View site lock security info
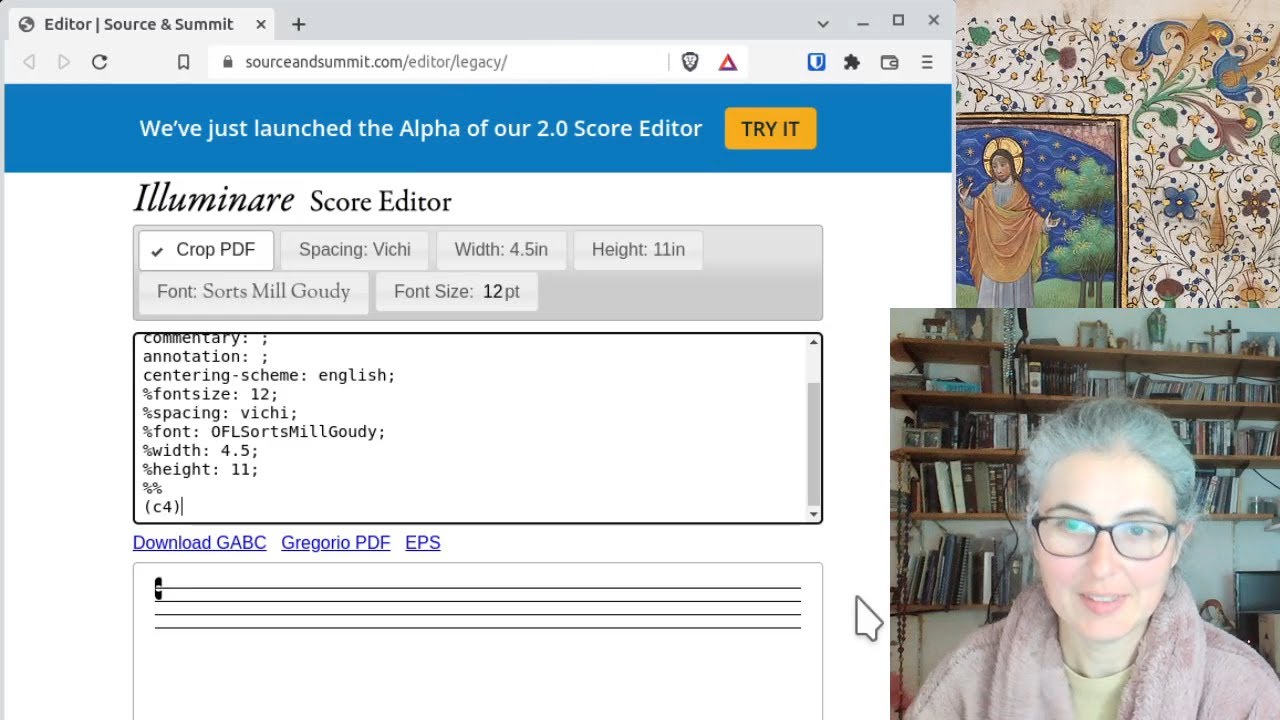 pos(227,62)
